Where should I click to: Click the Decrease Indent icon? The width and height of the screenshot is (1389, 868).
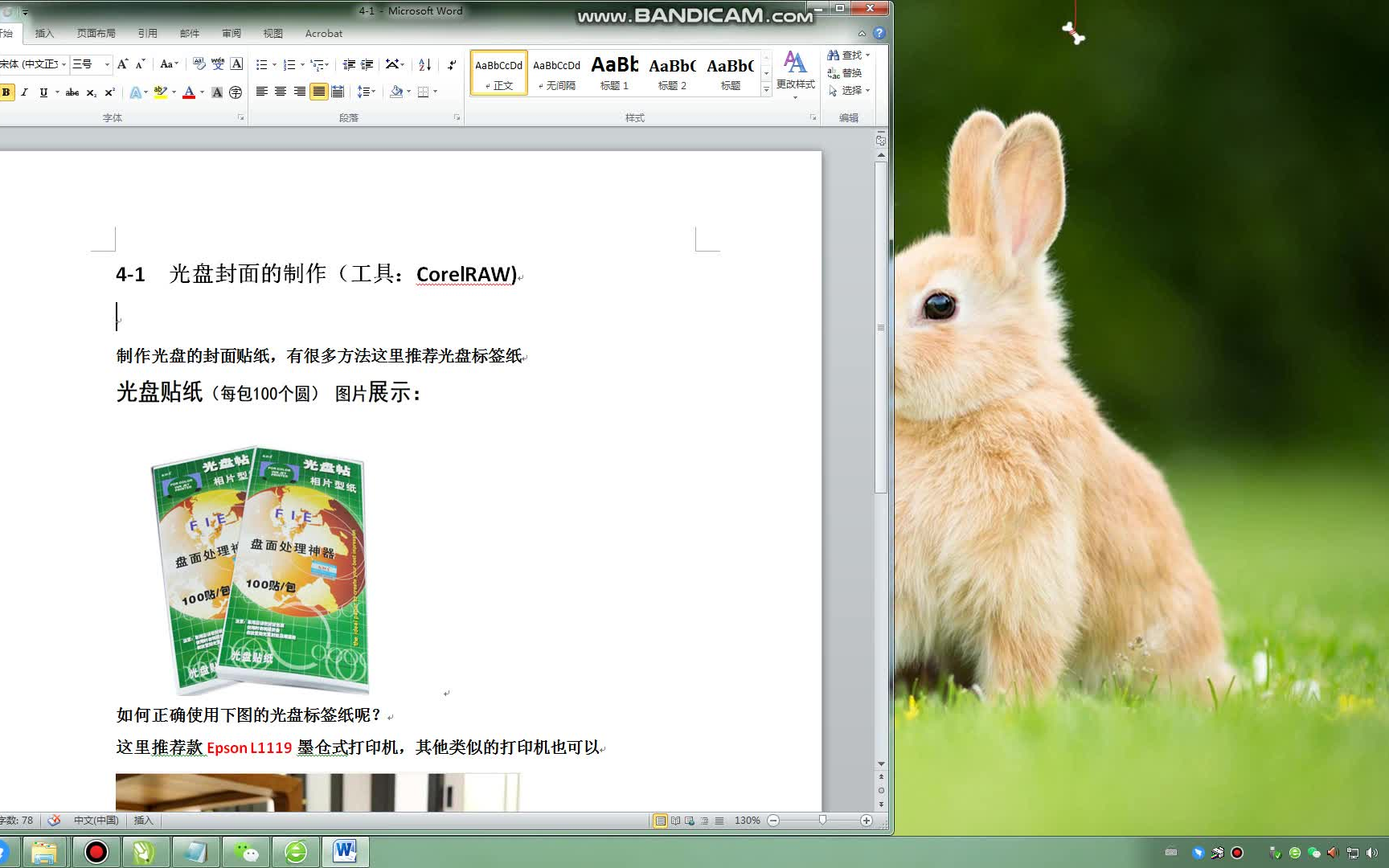click(x=349, y=64)
